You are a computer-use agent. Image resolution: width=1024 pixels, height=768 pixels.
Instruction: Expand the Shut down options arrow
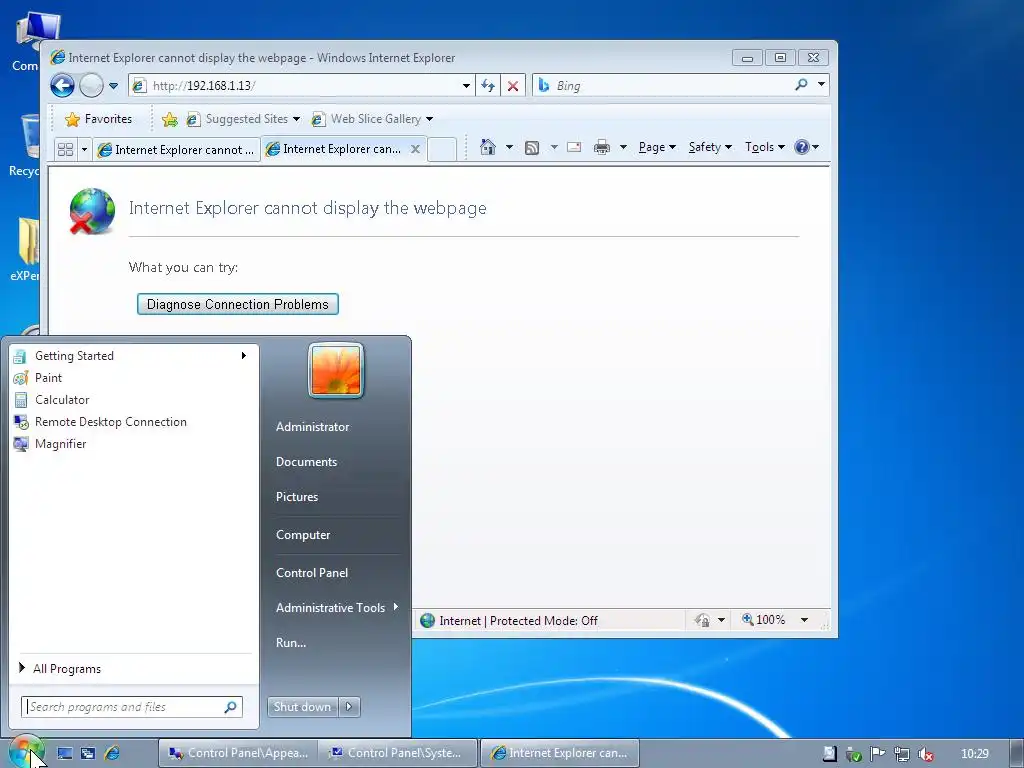coord(349,707)
